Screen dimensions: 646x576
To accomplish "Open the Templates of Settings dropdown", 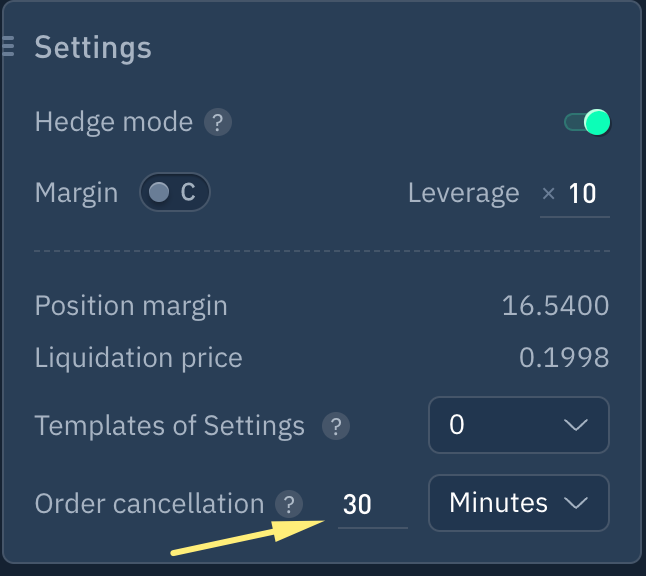I will [518, 425].
